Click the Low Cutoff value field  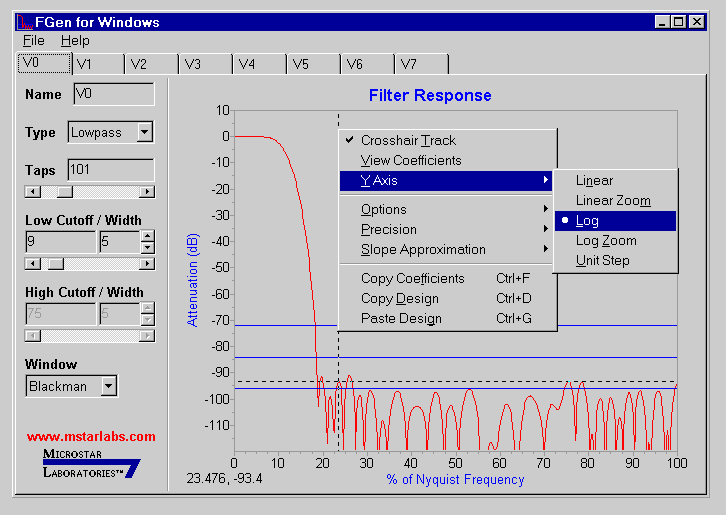click(x=61, y=242)
